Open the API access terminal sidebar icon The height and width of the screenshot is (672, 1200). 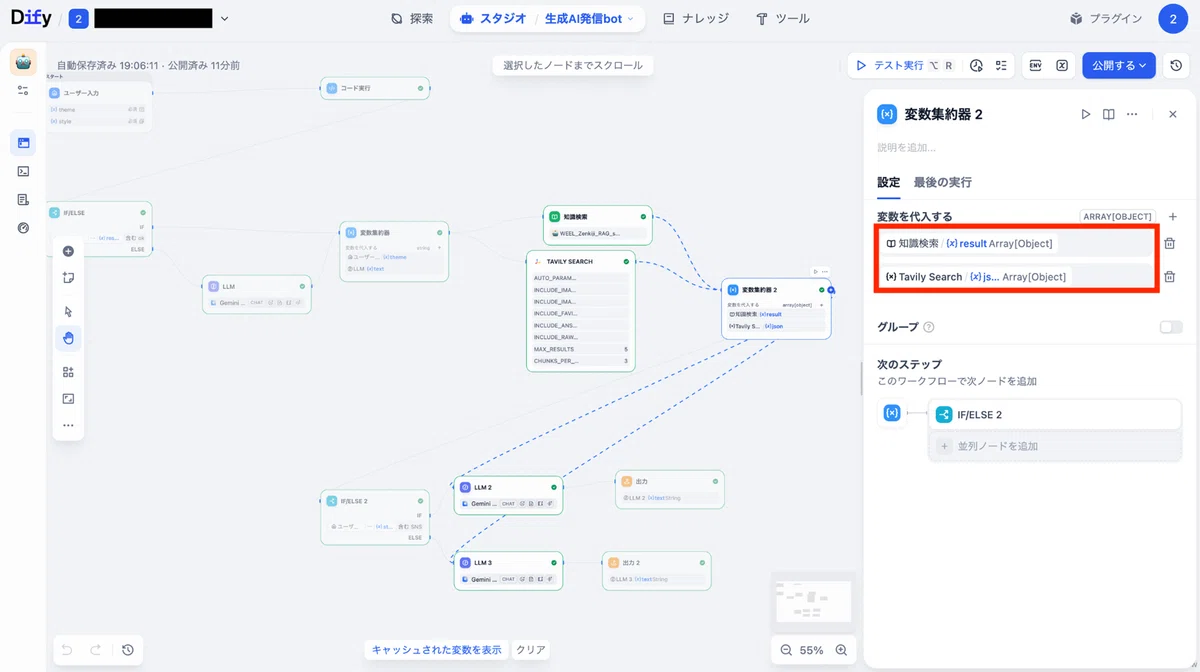pos(23,171)
